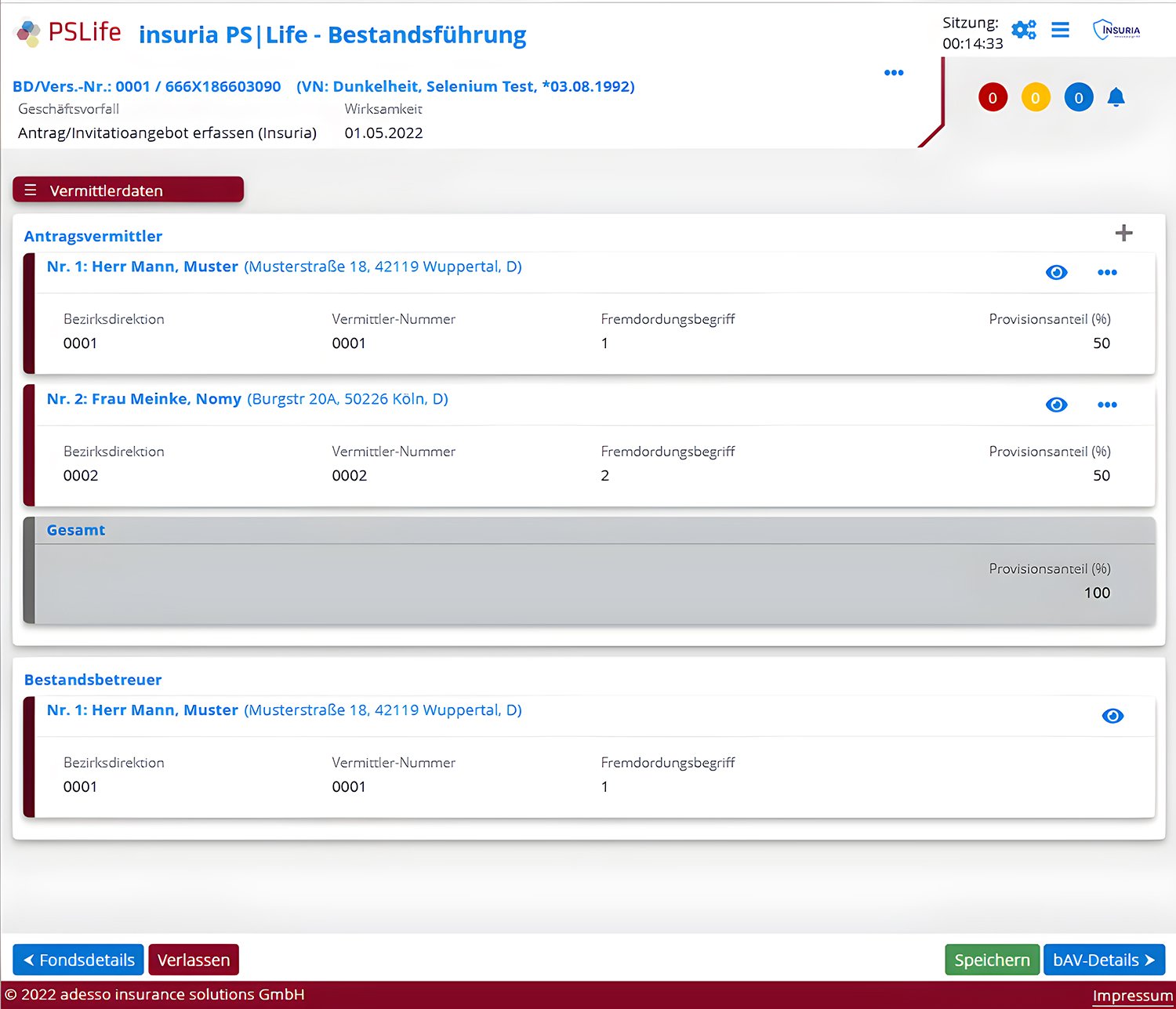Click the BD/Vers.-Nr. contract header link
The image size is (1176, 1009).
[324, 86]
